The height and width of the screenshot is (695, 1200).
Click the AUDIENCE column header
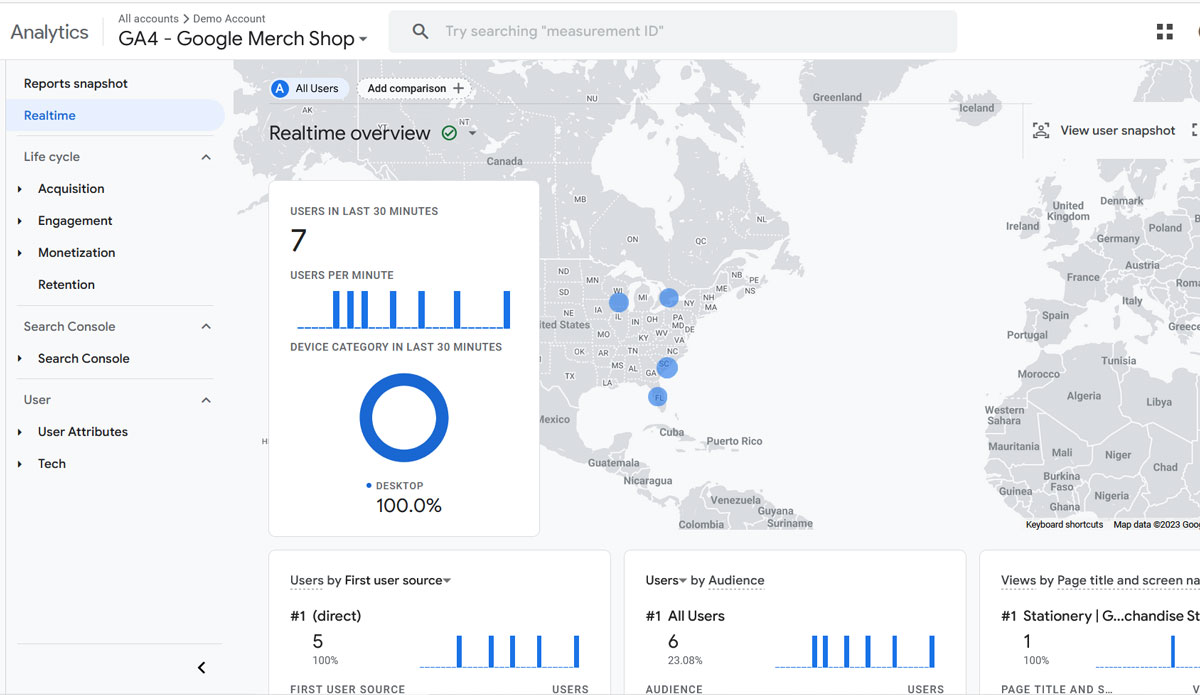pyautogui.click(x=675, y=689)
